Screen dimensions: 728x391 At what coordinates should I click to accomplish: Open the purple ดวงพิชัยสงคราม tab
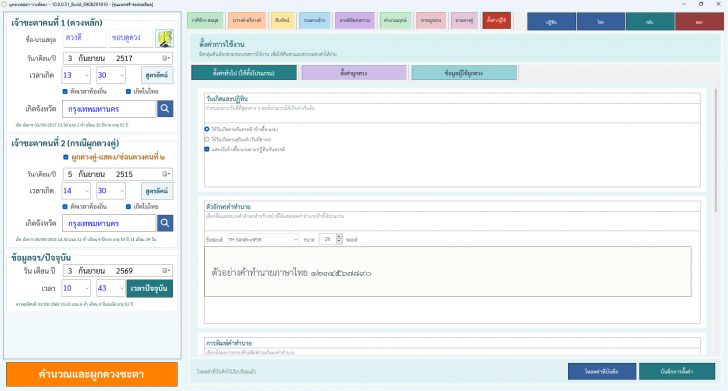click(x=355, y=20)
